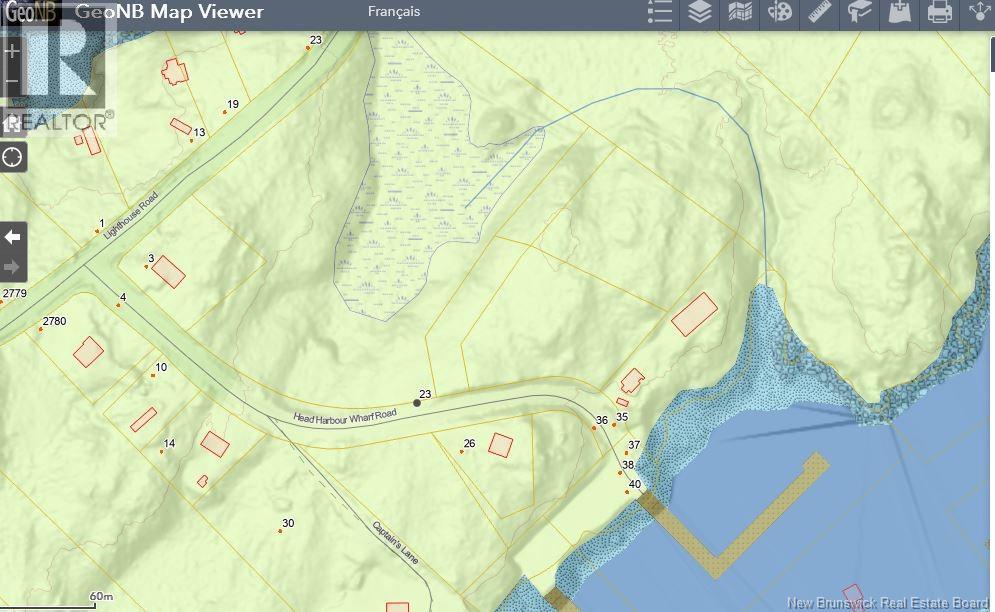Click civic address point 23 on Head Harbour Wharf Road
The image size is (995, 612).
417,403
